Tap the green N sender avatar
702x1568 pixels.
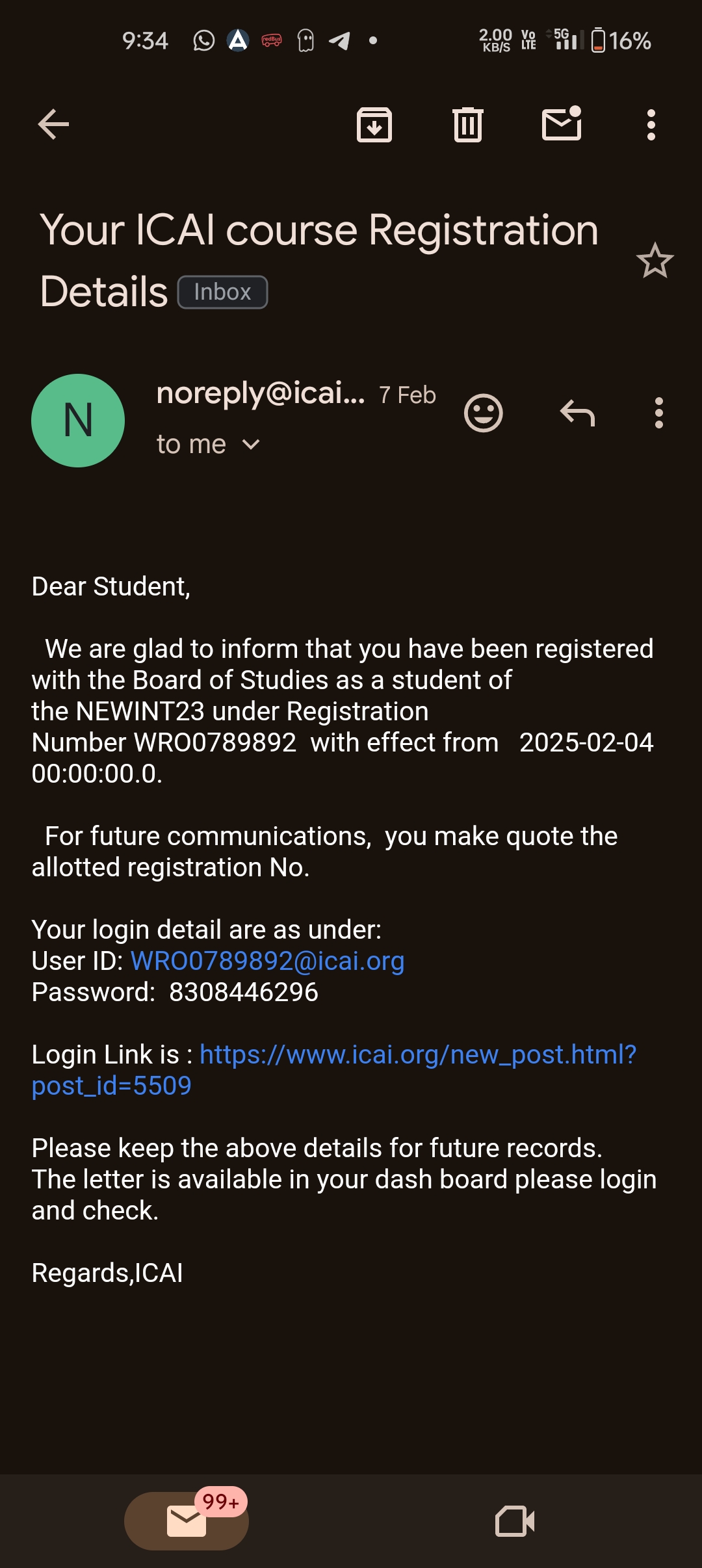click(78, 421)
